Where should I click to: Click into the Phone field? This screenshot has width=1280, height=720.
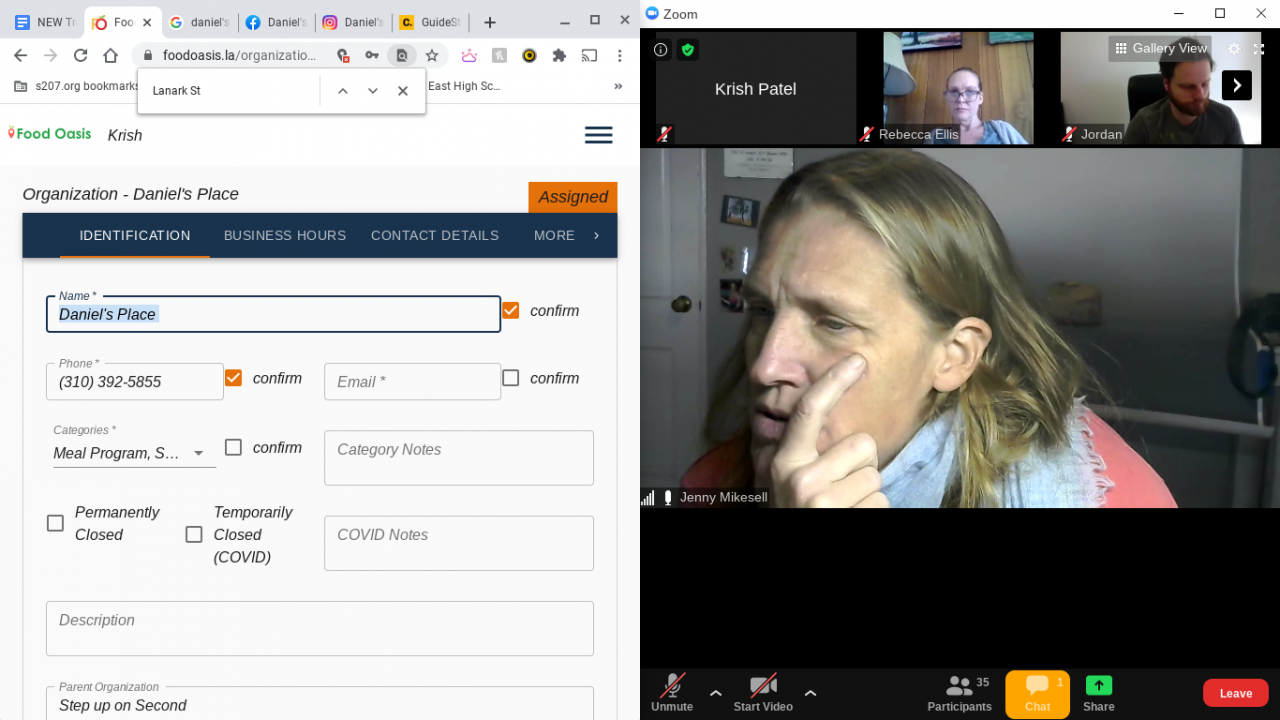pyautogui.click(x=135, y=381)
